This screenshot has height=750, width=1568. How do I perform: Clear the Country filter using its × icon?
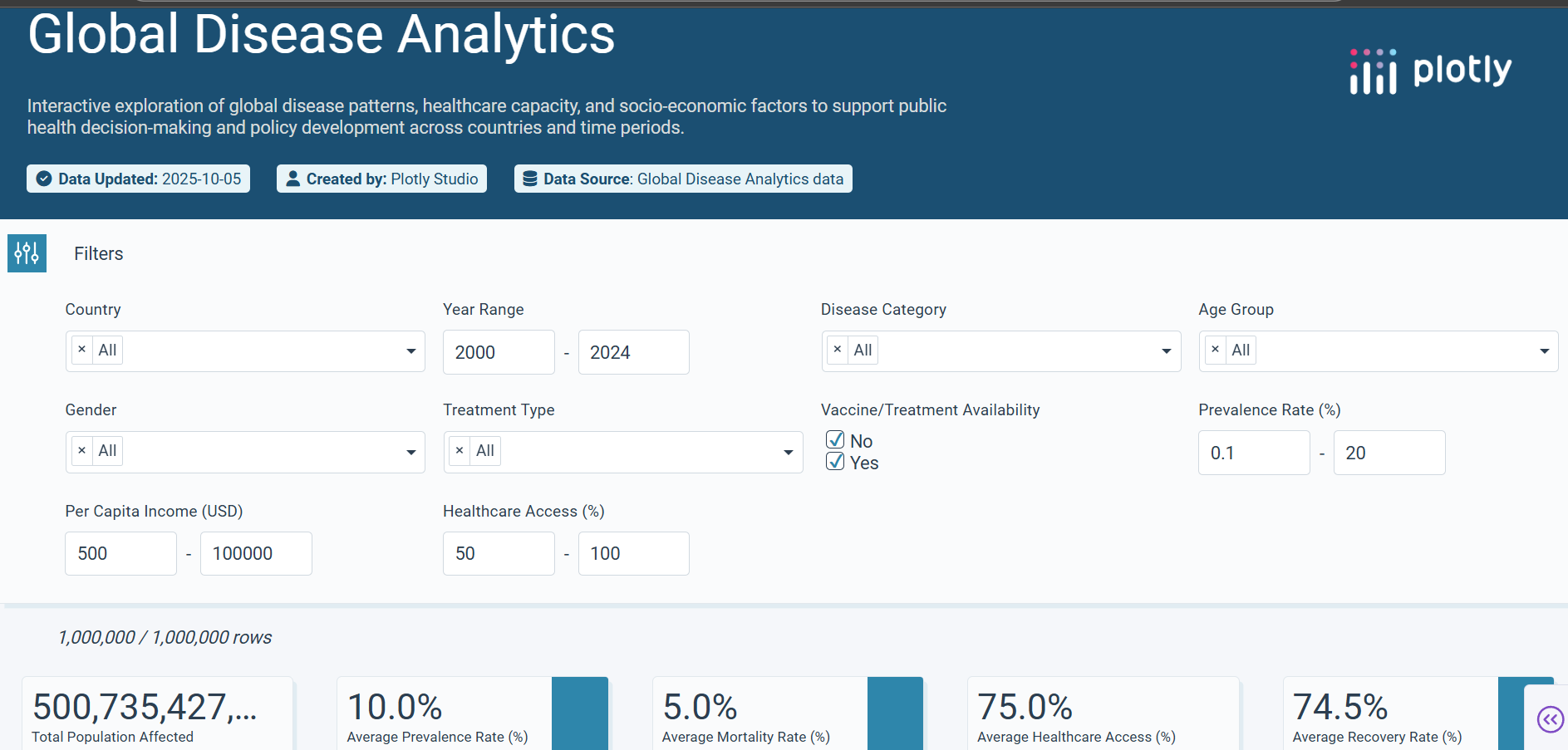[81, 349]
